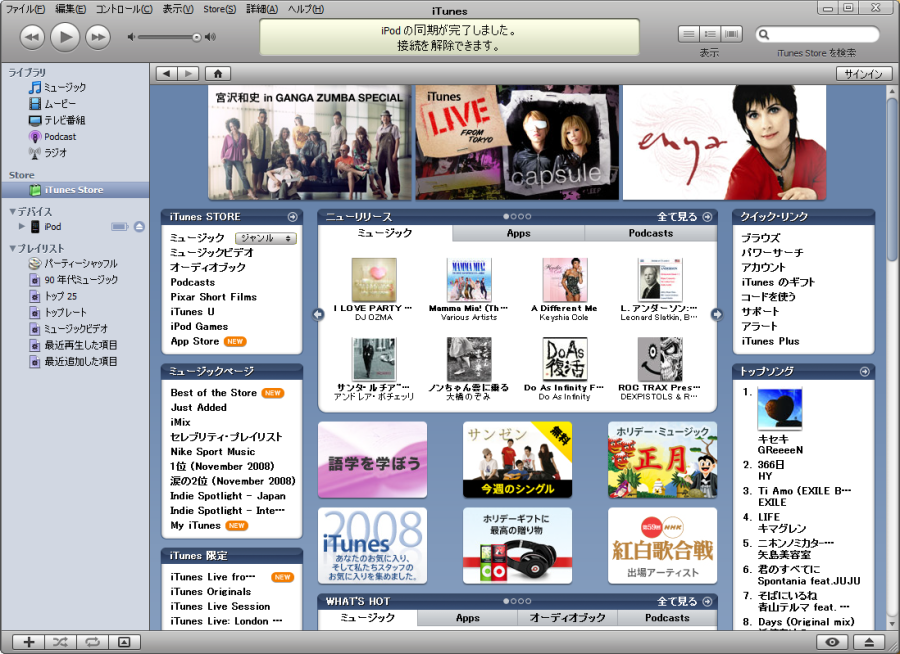Add a new playlist with plus button
Image resolution: width=900 pixels, height=654 pixels.
29,642
